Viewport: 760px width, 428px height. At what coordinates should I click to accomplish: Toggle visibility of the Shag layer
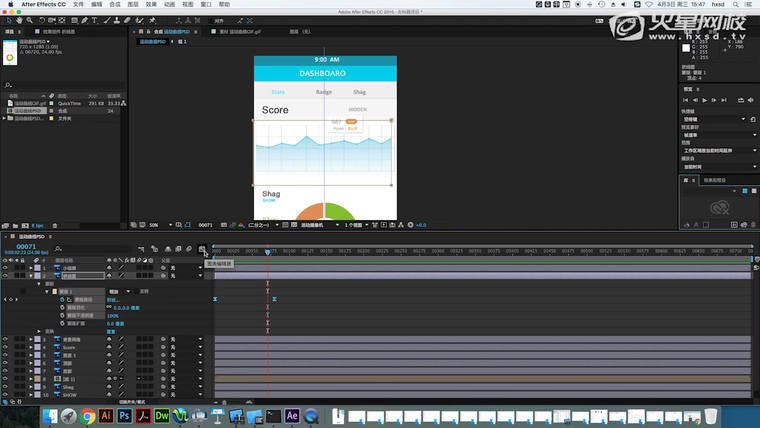tap(5, 386)
